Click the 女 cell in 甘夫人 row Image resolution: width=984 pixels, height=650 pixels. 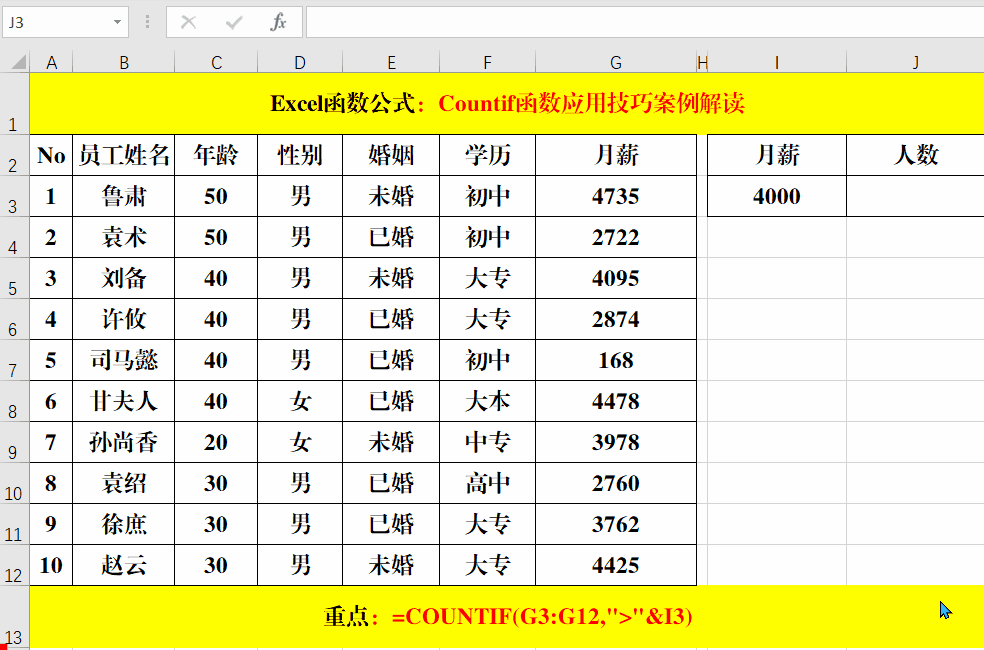300,401
